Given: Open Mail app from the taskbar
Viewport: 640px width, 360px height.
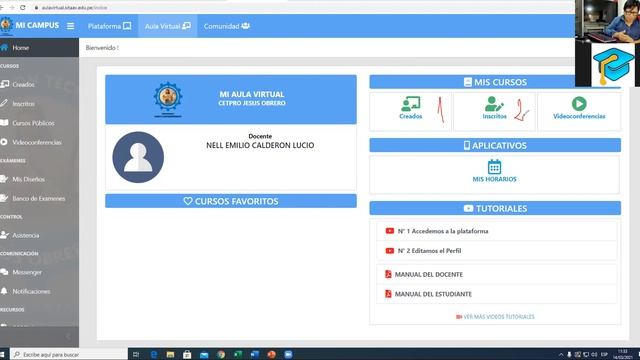Looking at the screenshot, I should coord(204,354).
